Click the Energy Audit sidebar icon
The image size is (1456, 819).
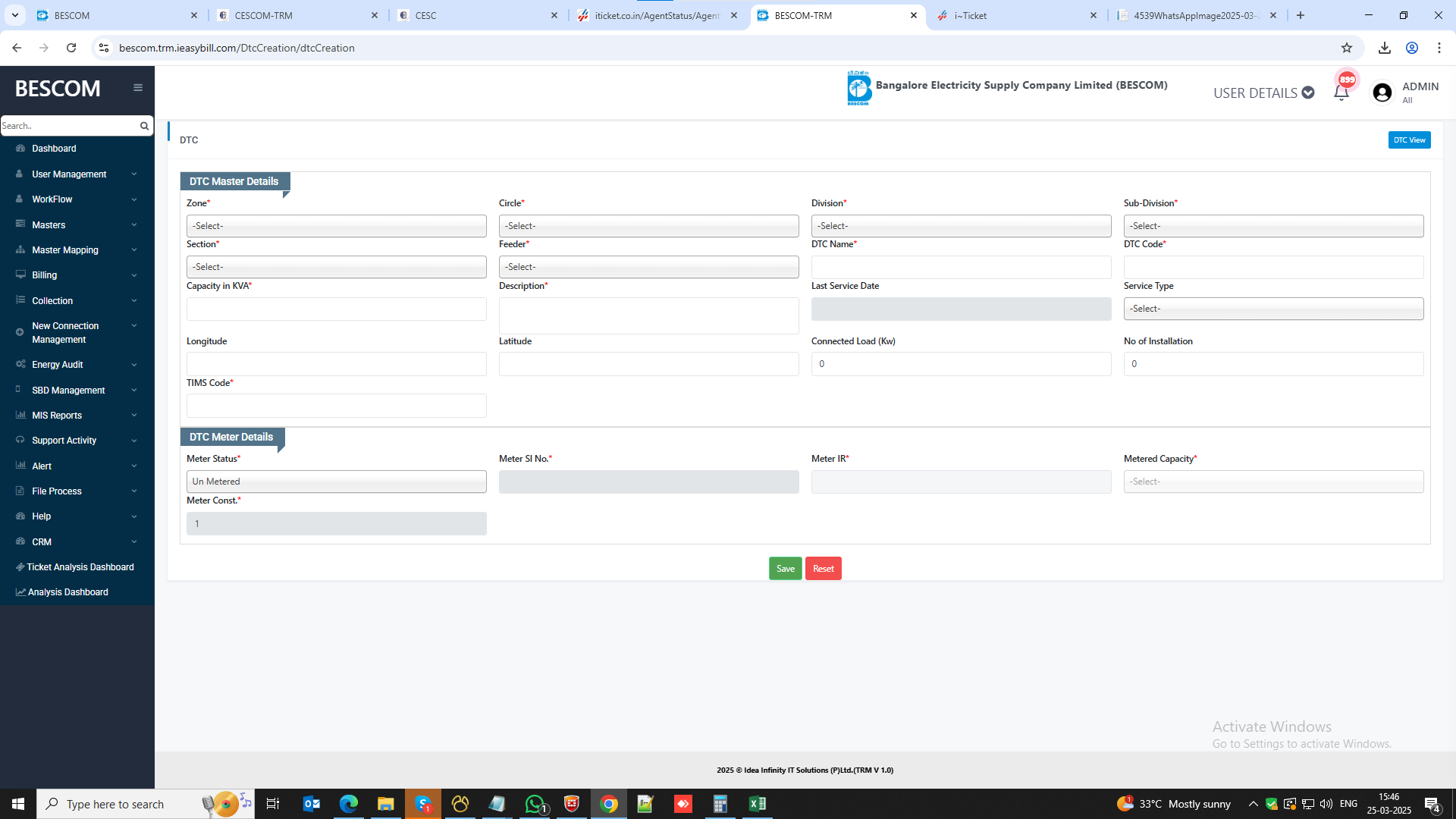pyautogui.click(x=20, y=365)
